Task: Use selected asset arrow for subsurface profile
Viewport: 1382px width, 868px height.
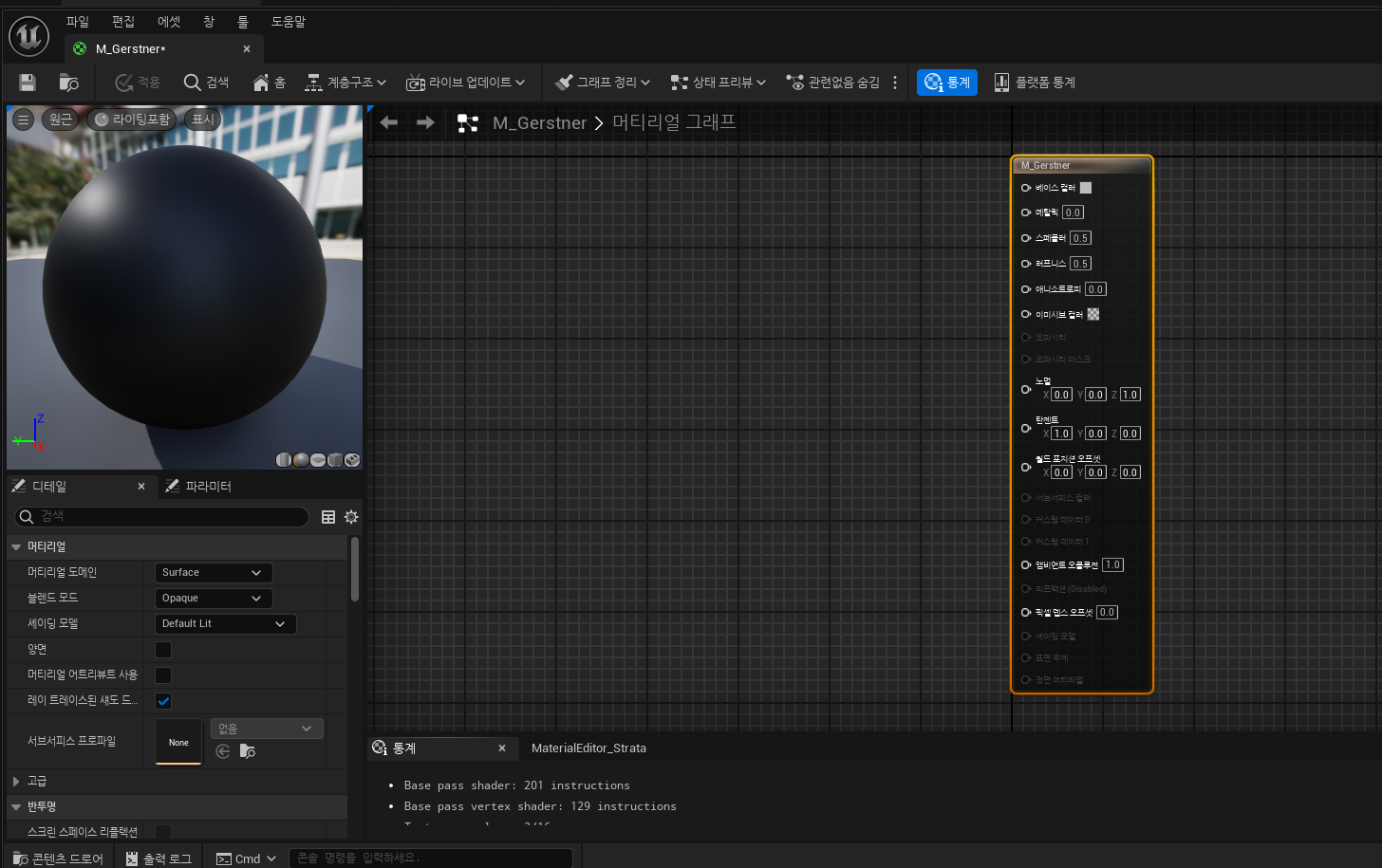Action: 223,751
